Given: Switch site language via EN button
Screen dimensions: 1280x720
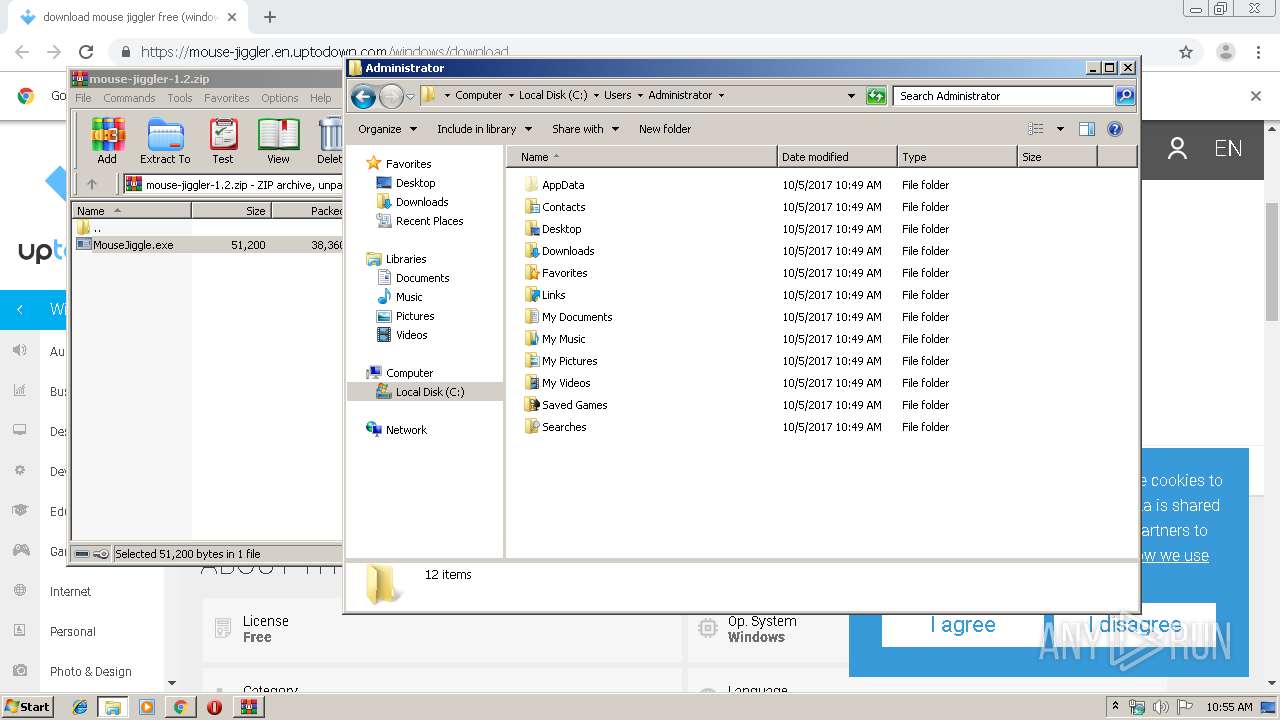Looking at the screenshot, I should coord(1228,149).
